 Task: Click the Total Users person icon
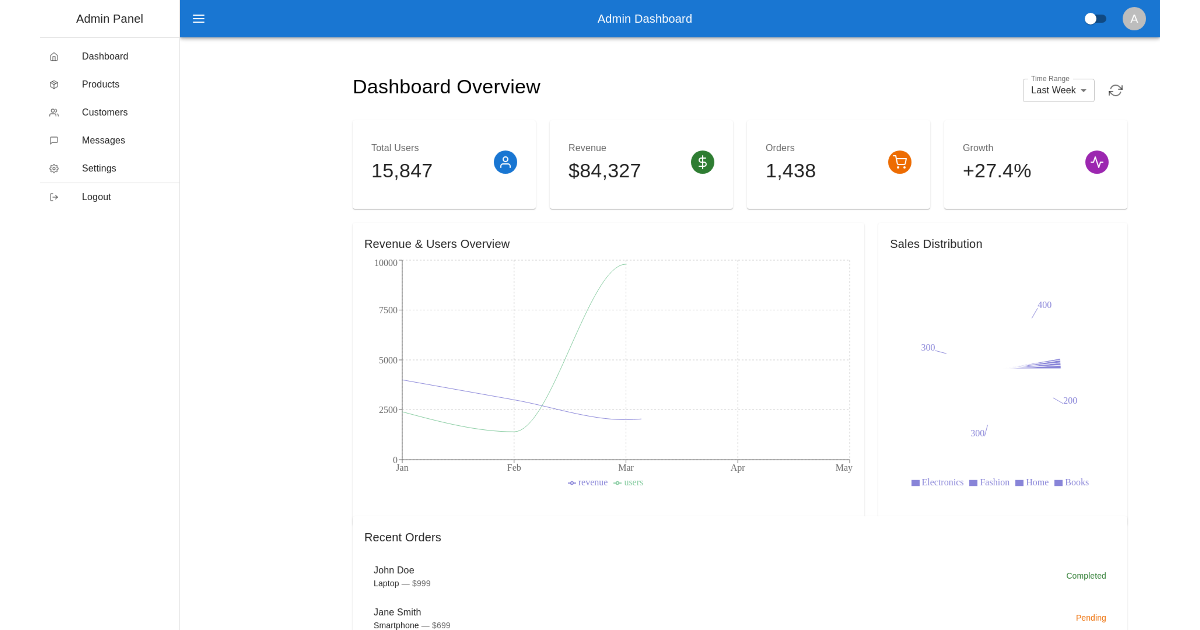(505, 161)
